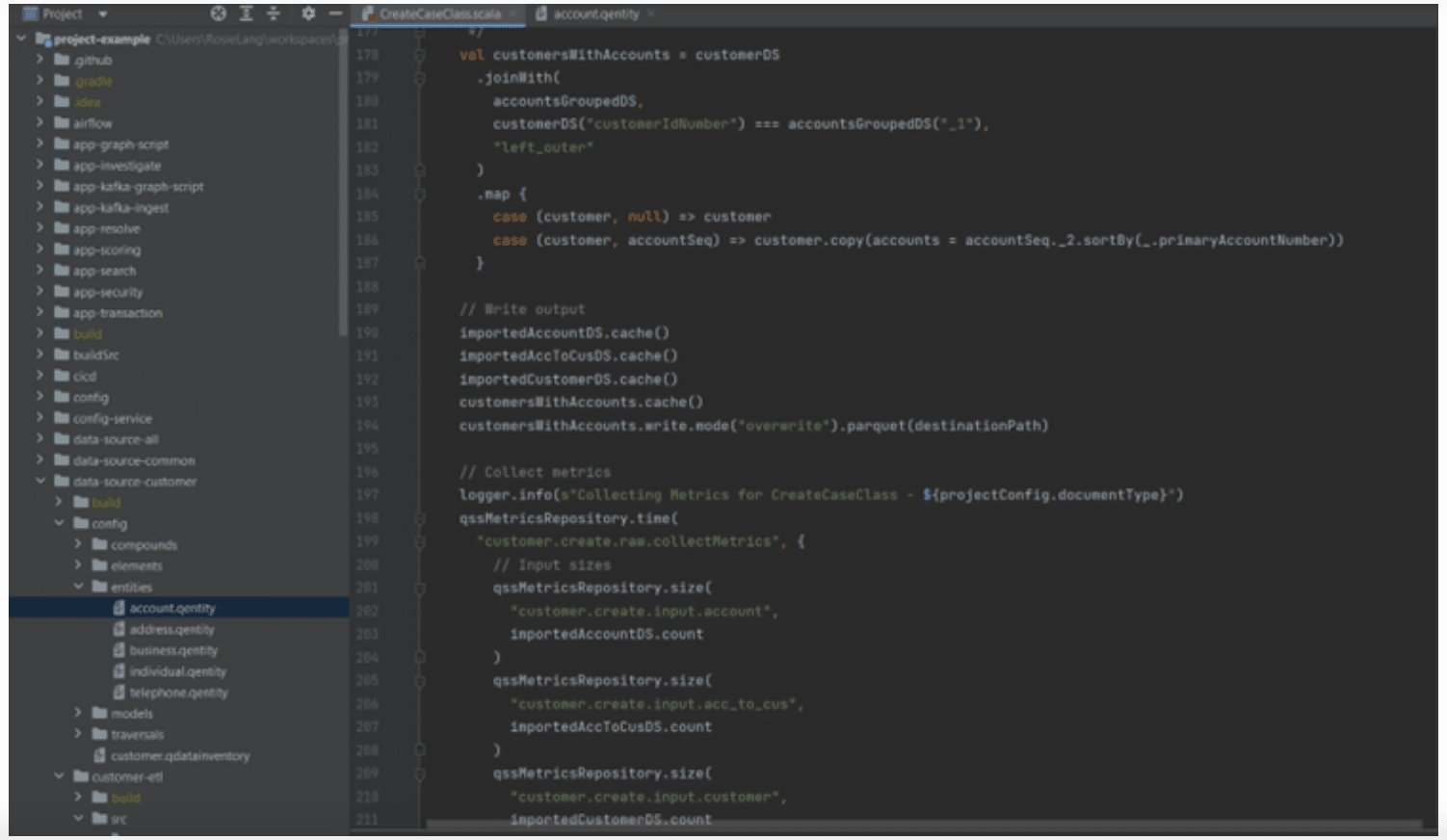
Task: Click 'importedCustomerDS.cache()' code line
Action: coord(568,380)
